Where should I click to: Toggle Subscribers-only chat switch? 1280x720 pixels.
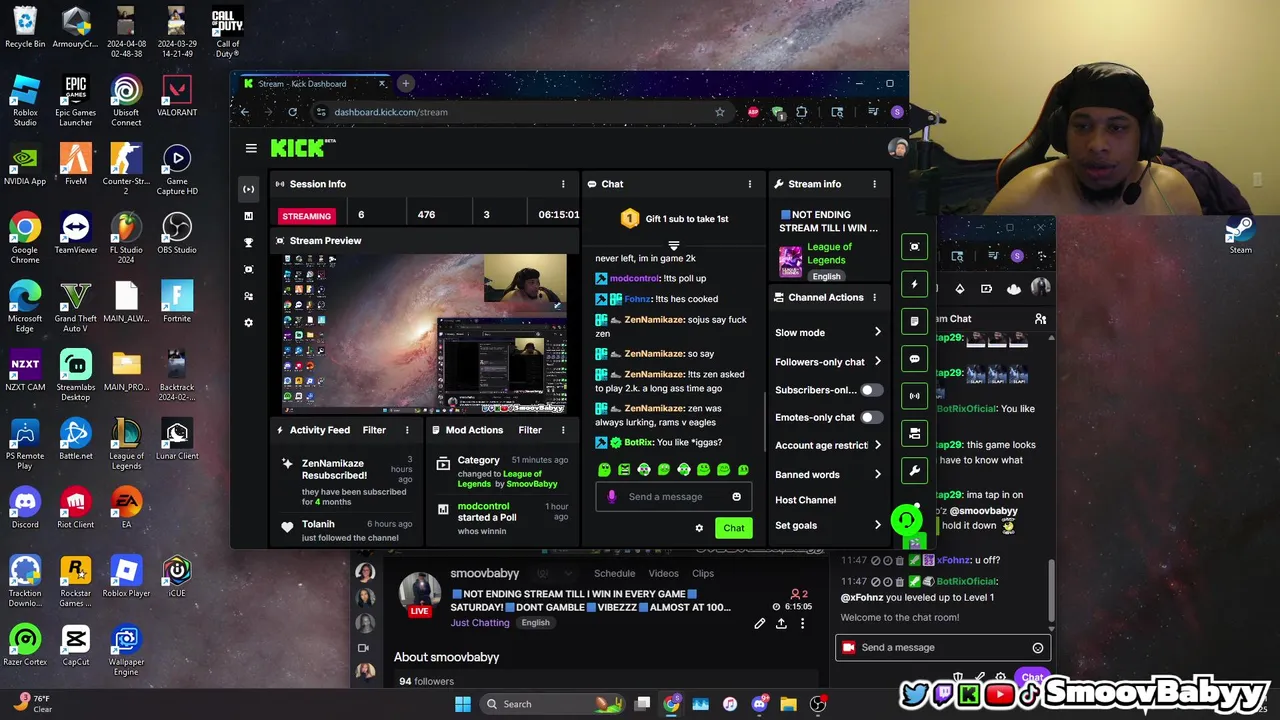click(x=871, y=390)
